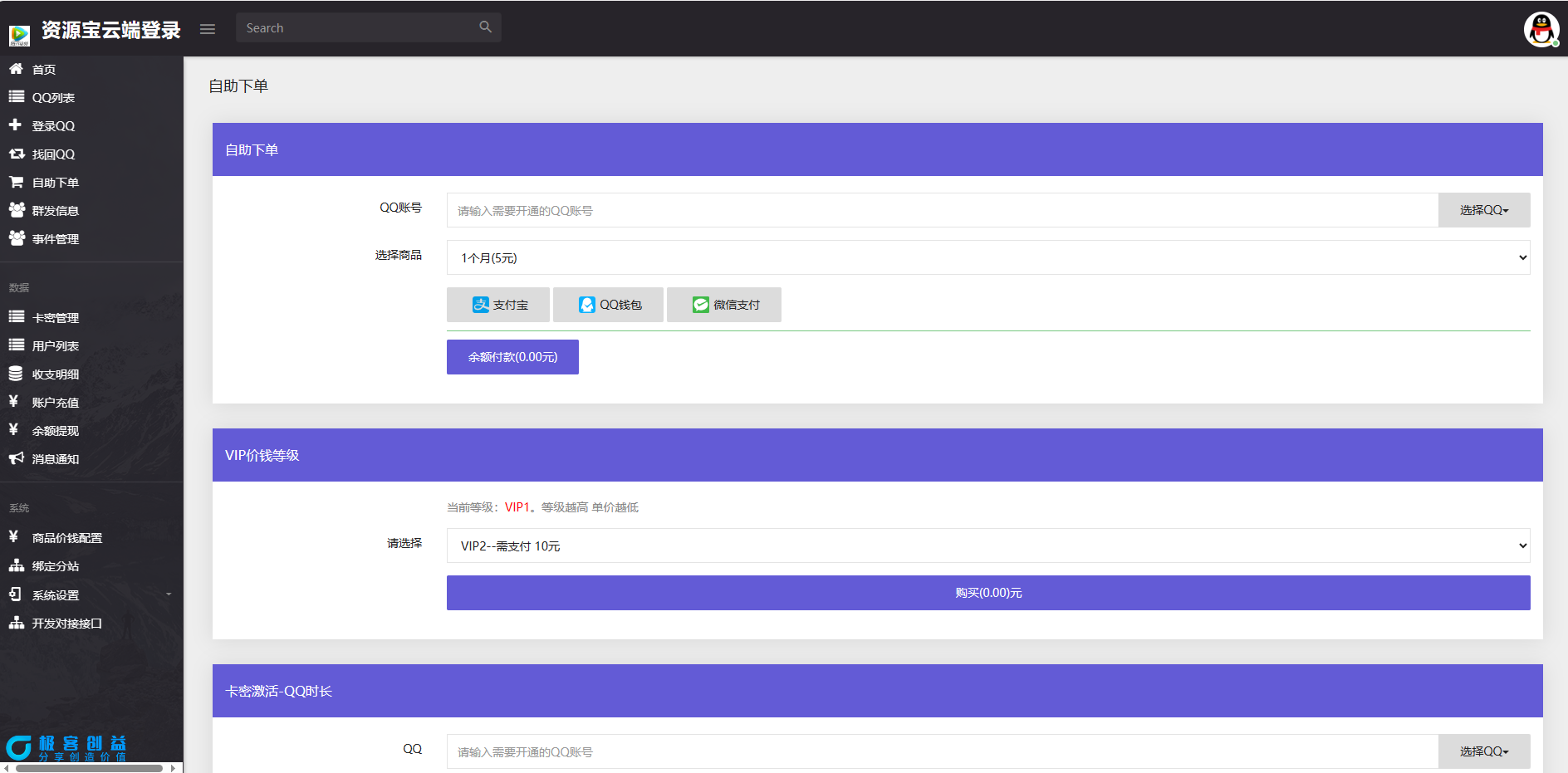Open 卡密管理 in the sidebar
The width and height of the screenshot is (1568, 773).
tap(55, 317)
